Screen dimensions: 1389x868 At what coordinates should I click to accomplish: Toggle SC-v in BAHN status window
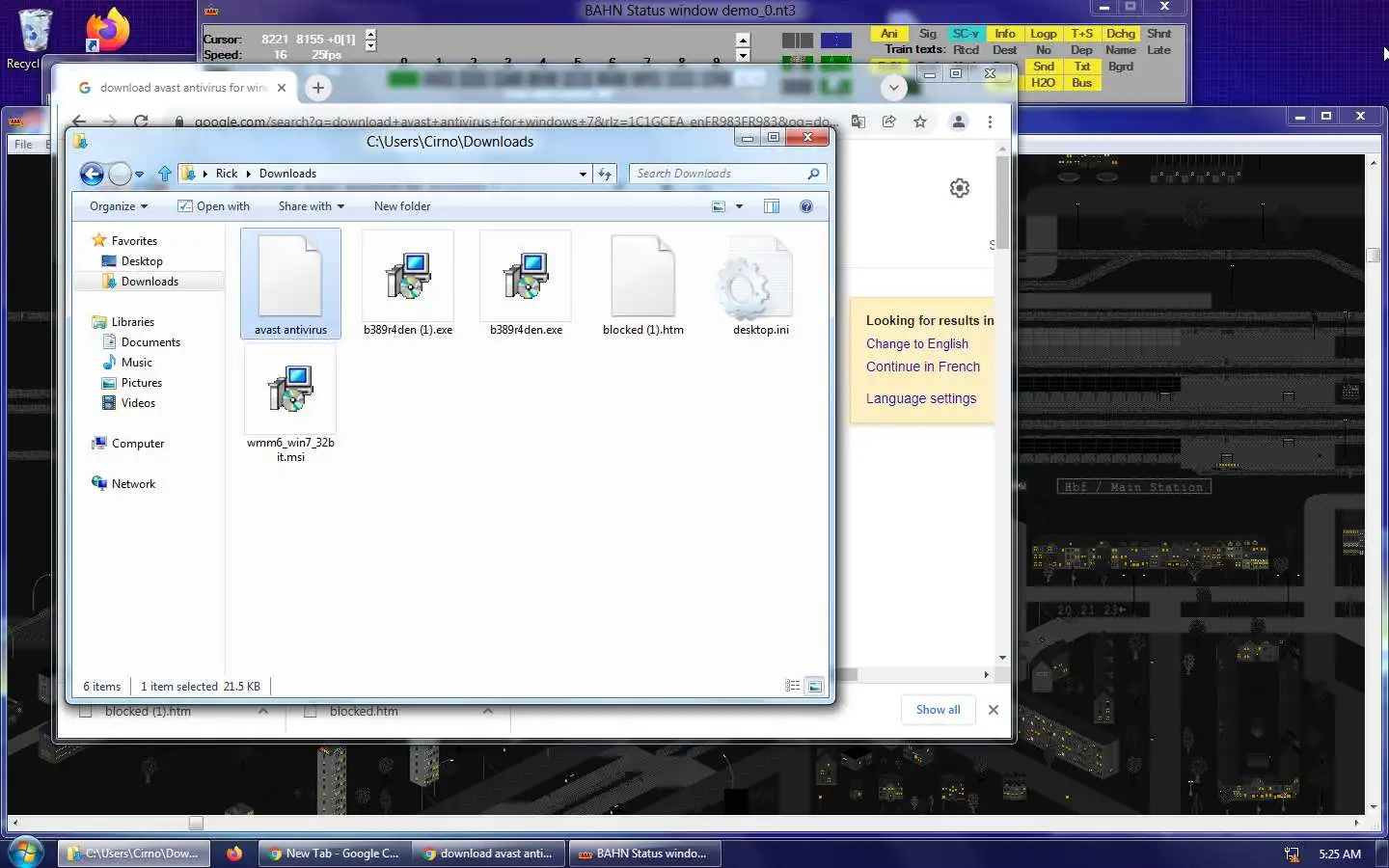point(966,34)
